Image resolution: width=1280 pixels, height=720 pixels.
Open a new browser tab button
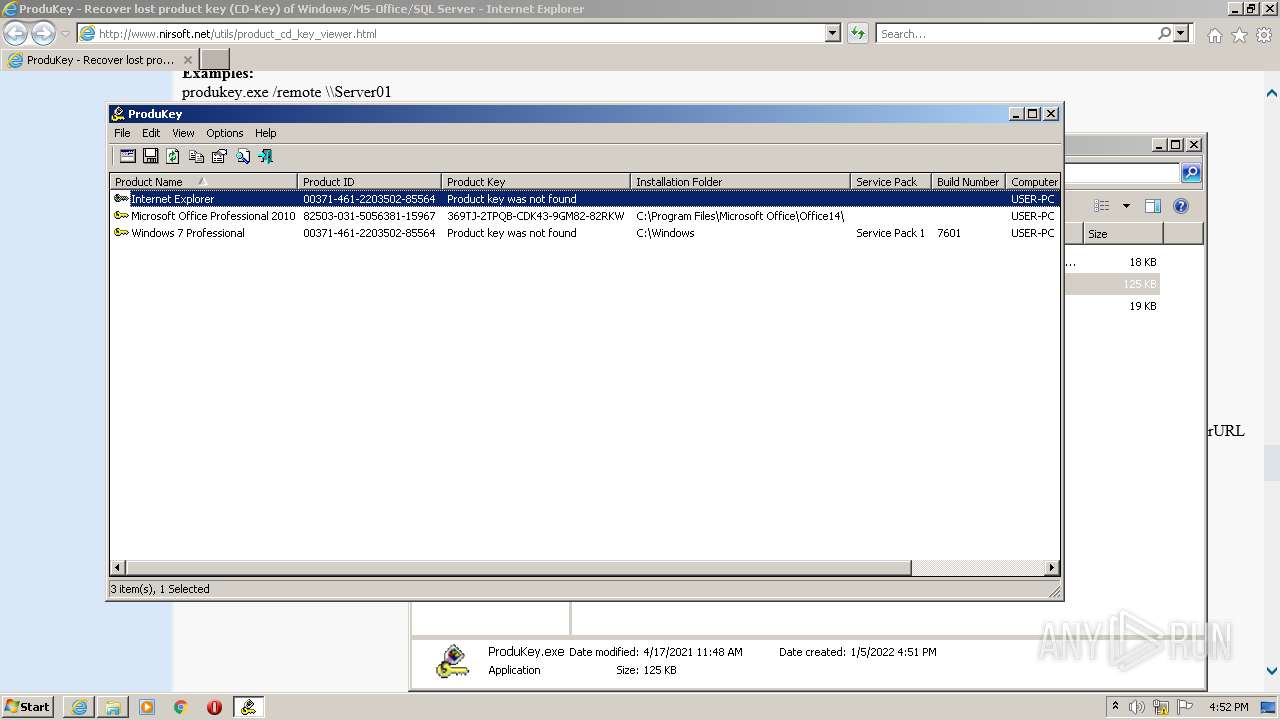(x=215, y=60)
